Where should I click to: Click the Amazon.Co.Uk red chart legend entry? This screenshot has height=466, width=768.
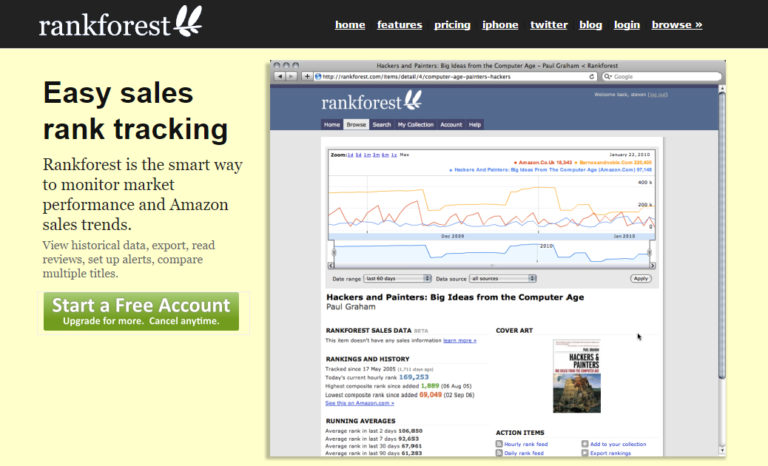pyautogui.click(x=543, y=162)
